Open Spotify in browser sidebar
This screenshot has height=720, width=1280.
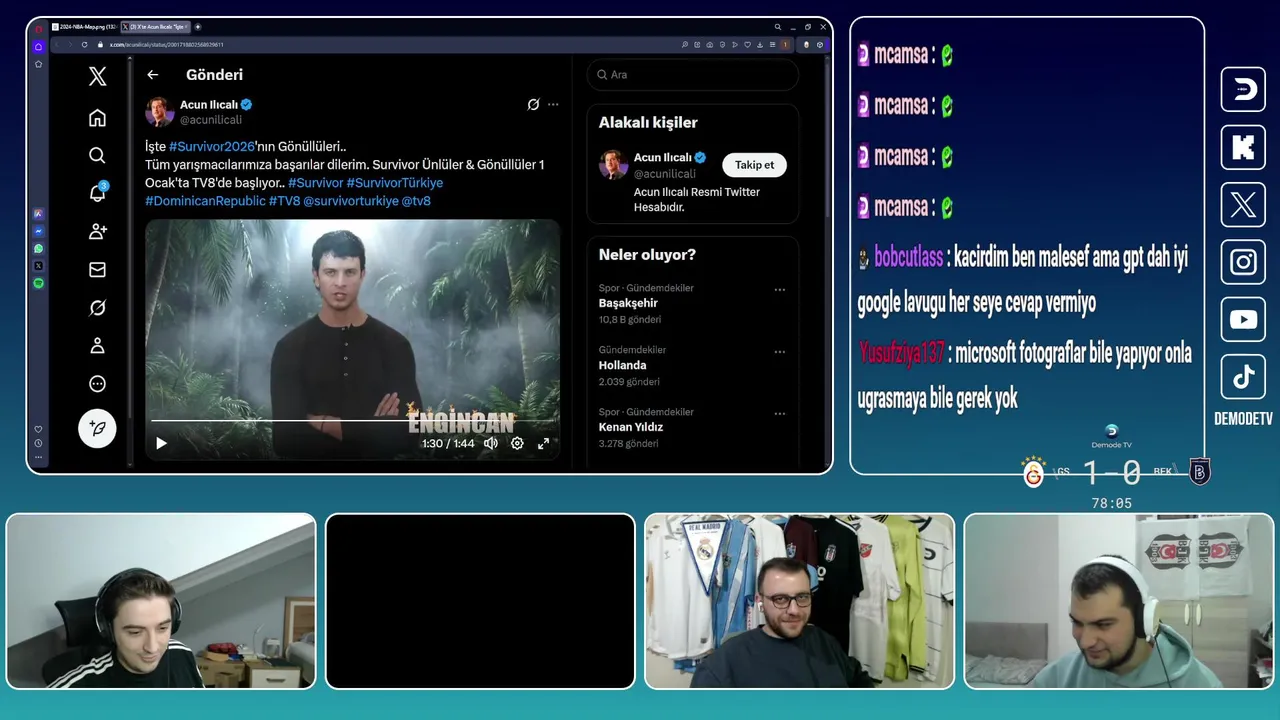pos(38,283)
